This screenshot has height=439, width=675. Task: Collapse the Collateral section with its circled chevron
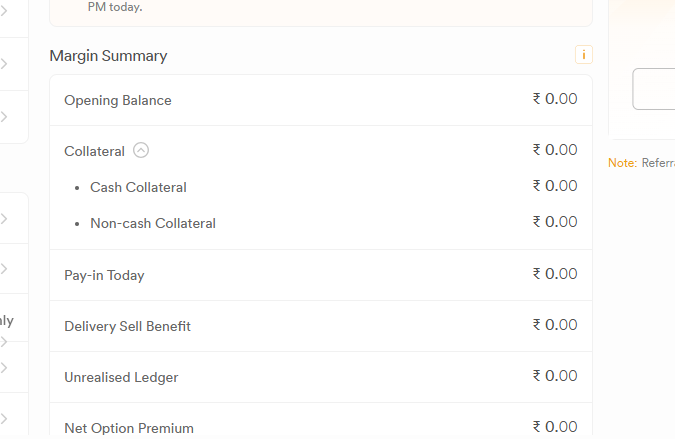(x=141, y=150)
